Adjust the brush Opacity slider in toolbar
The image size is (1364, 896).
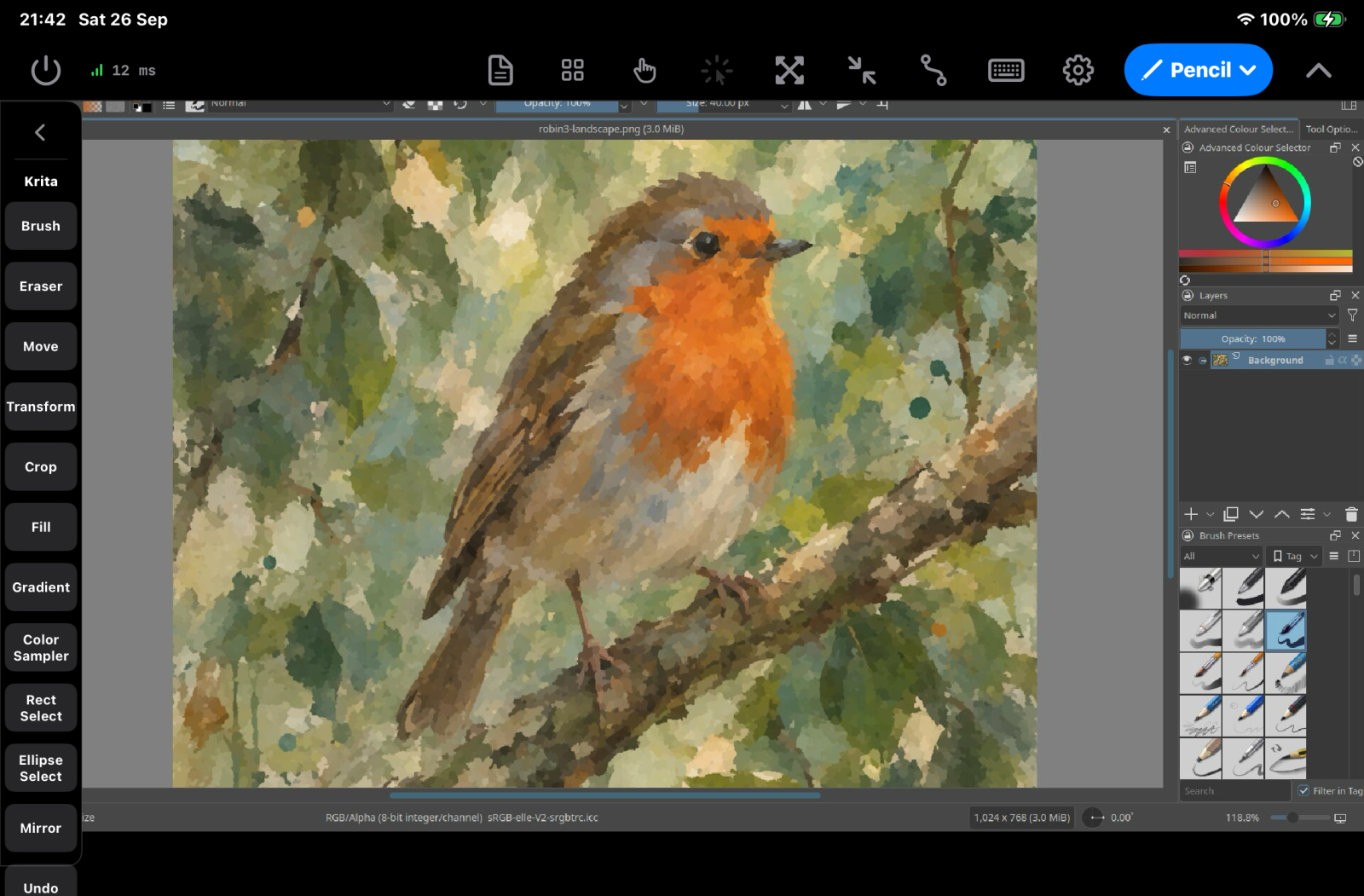pos(557,105)
